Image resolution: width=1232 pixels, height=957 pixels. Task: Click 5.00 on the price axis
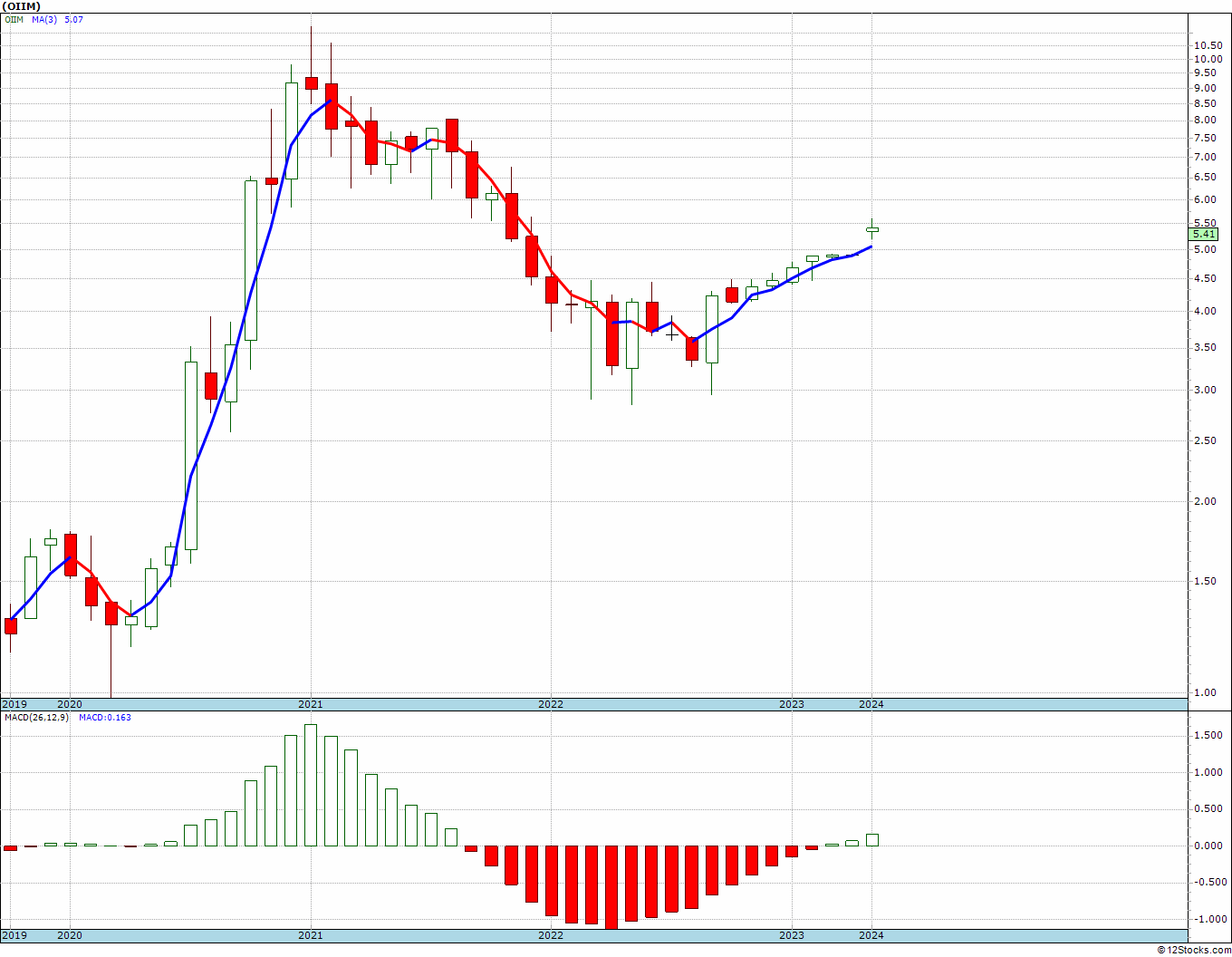1204,249
